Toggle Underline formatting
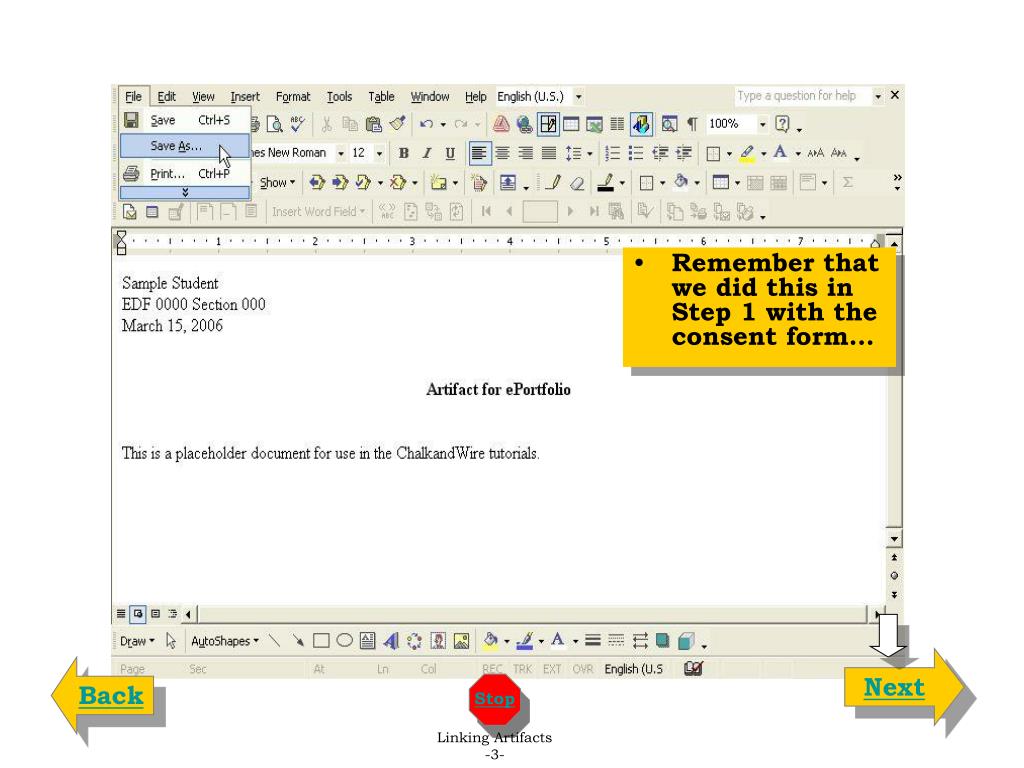The image size is (1024, 768). [450, 153]
